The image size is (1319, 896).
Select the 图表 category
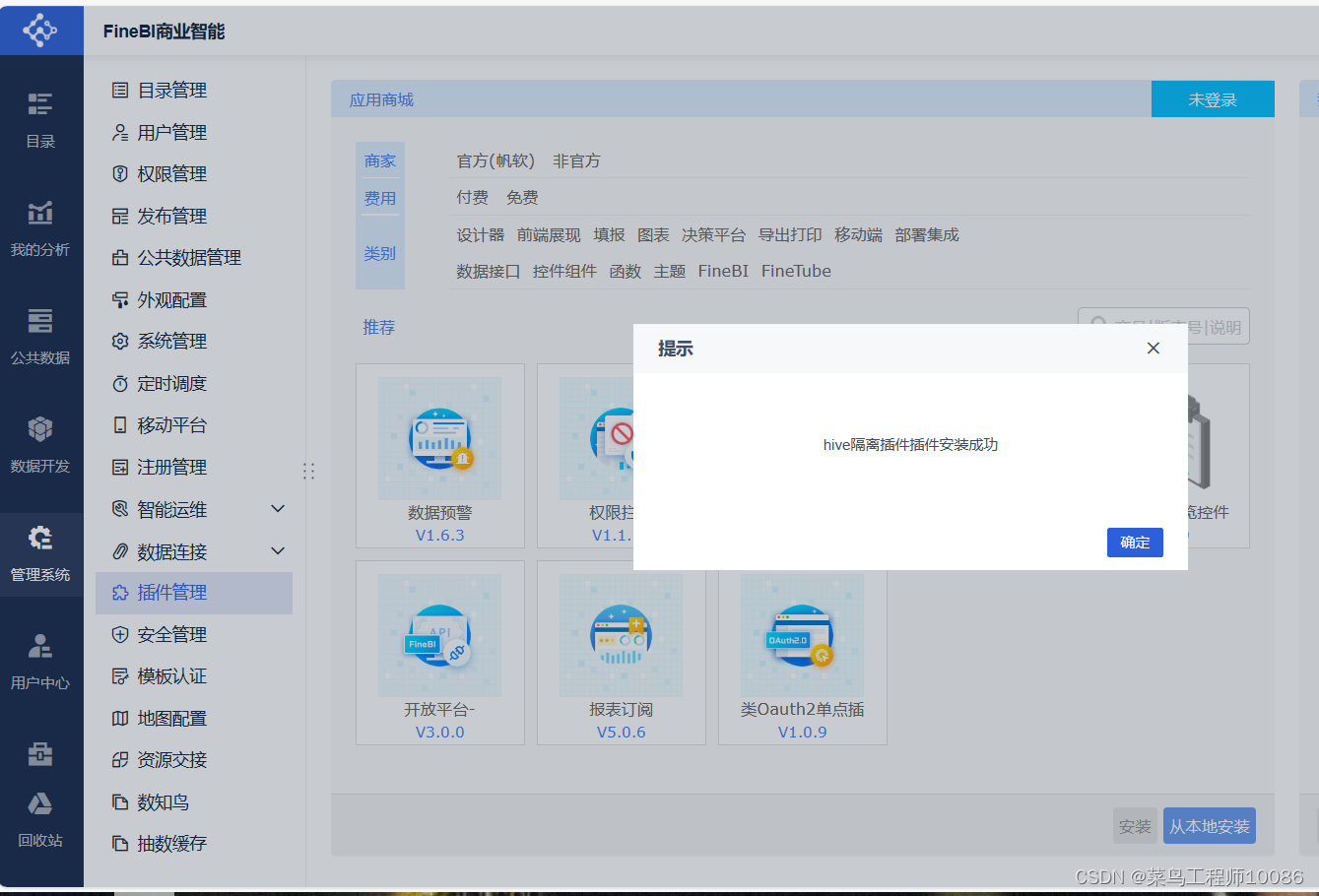tap(653, 235)
